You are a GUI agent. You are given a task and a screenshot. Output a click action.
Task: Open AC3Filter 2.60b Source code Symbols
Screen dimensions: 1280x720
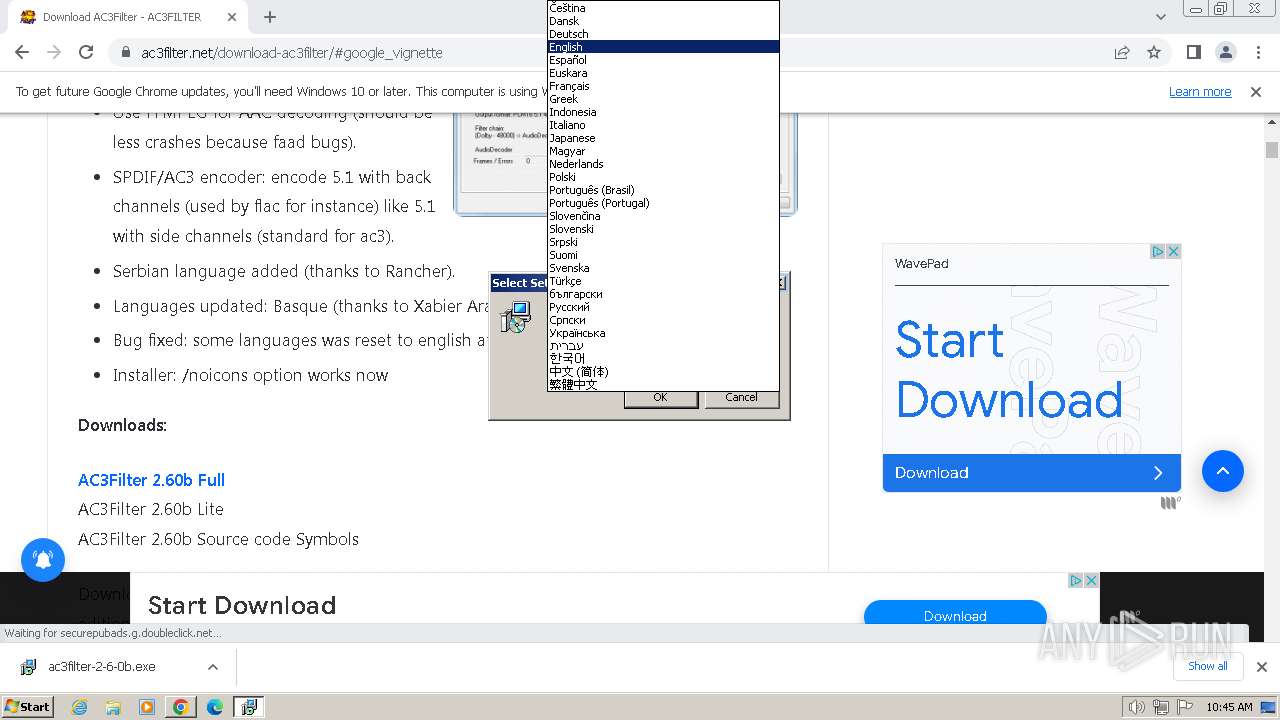click(x=218, y=539)
